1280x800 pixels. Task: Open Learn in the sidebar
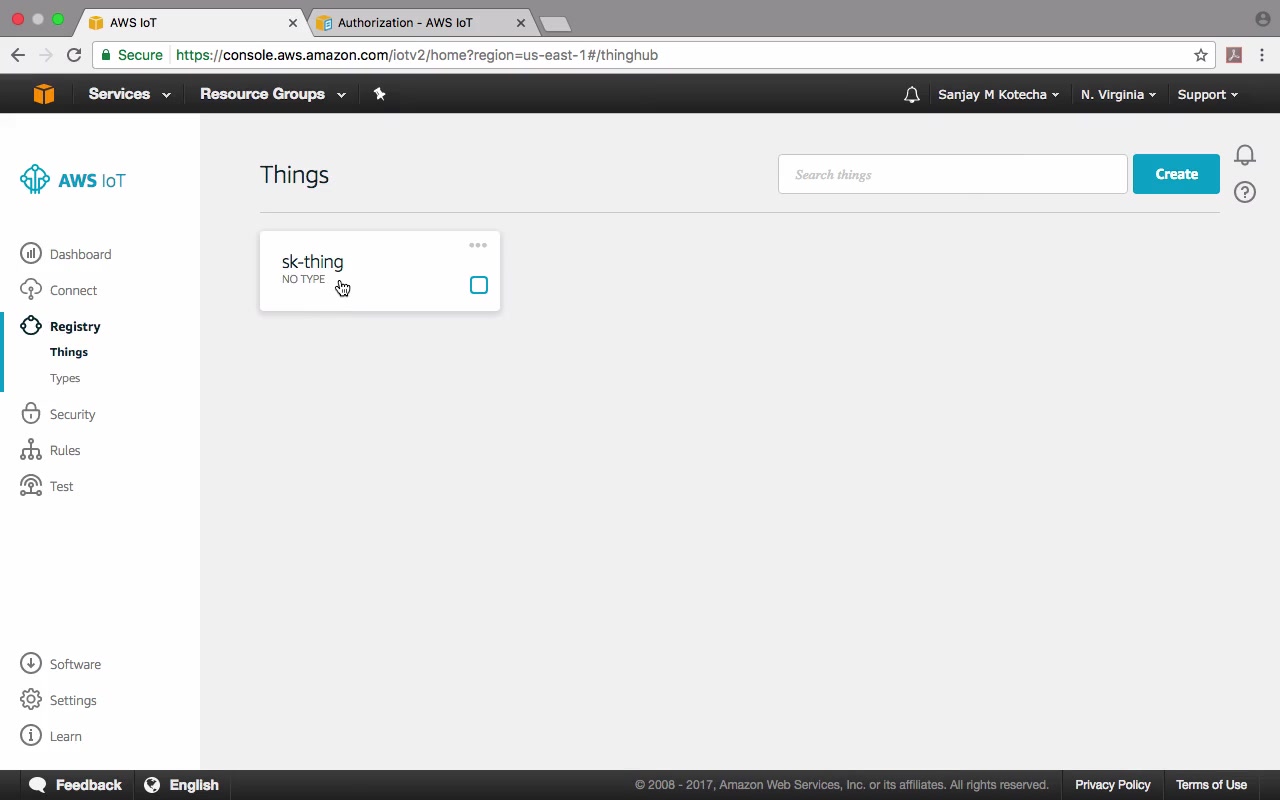66,736
